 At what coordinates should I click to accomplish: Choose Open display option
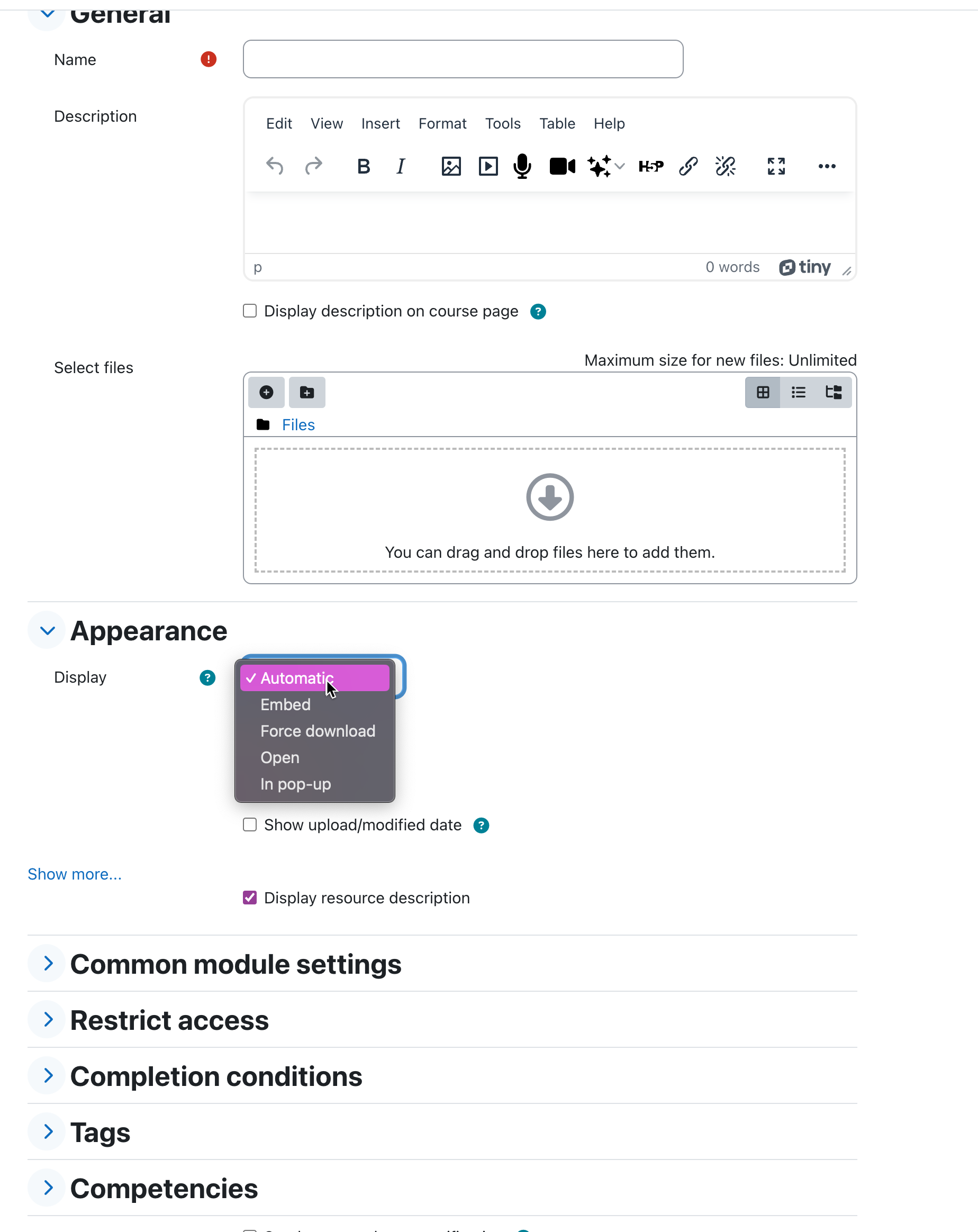pos(314,758)
